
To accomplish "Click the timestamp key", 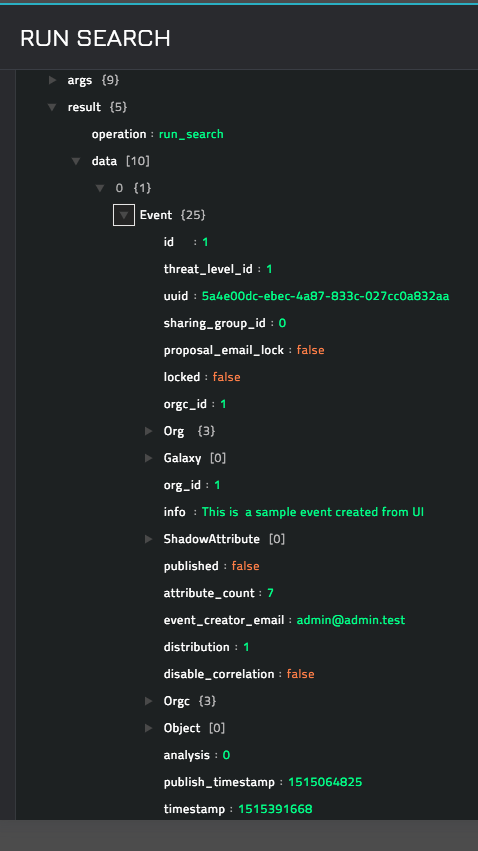I will coord(194,809).
